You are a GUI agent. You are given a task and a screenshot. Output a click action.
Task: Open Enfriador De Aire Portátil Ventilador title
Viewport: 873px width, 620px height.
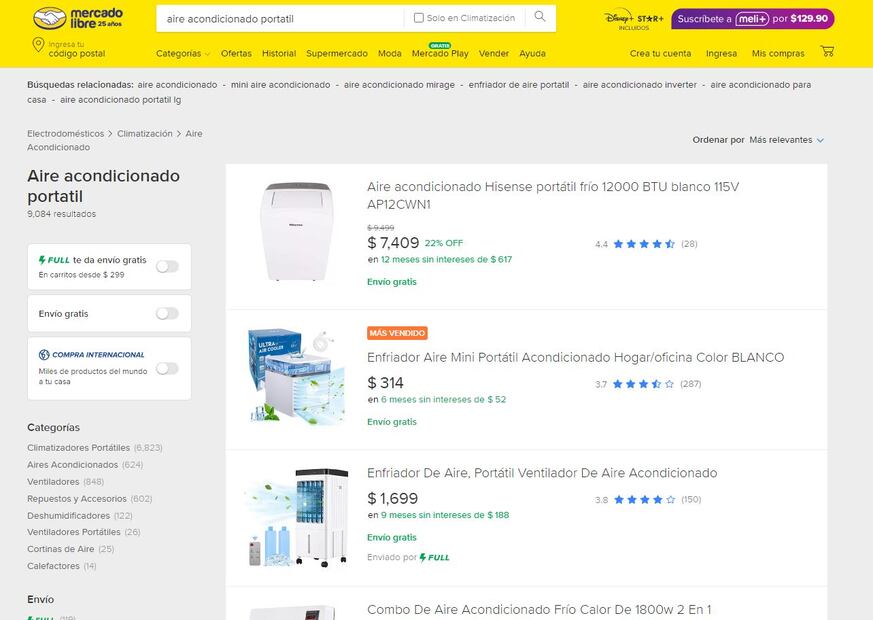point(542,473)
